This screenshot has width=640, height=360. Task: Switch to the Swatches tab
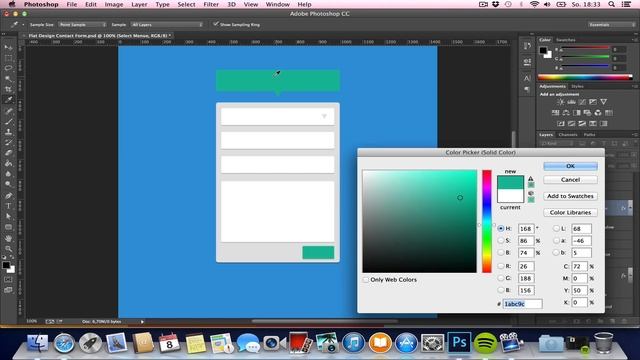[566, 40]
